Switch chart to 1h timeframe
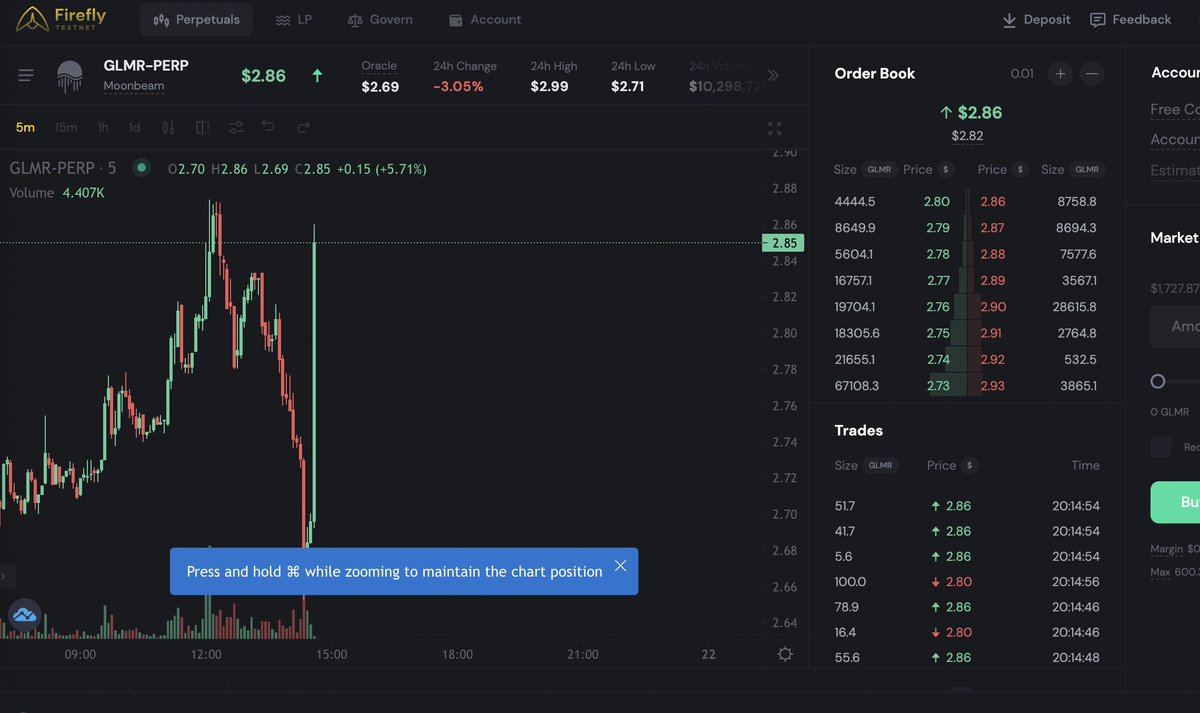The image size is (1200, 713). pos(103,127)
